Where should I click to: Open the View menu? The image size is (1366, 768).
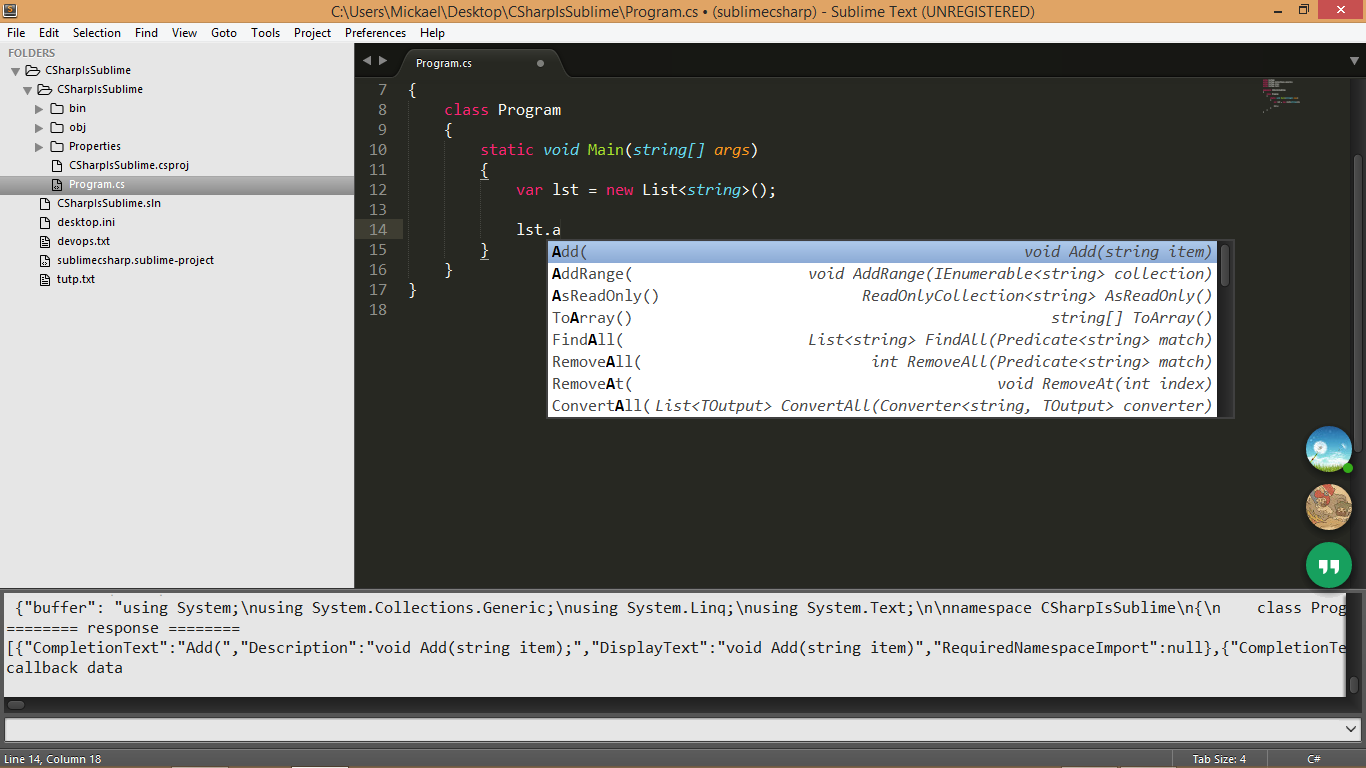click(x=184, y=33)
